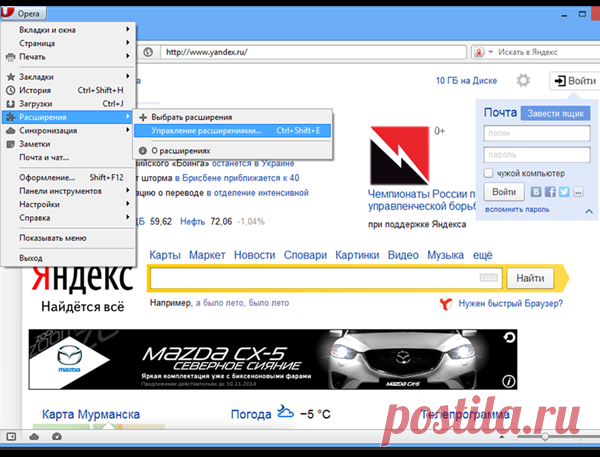Click the Facebook login icon
The image size is (600, 457).
(550, 192)
